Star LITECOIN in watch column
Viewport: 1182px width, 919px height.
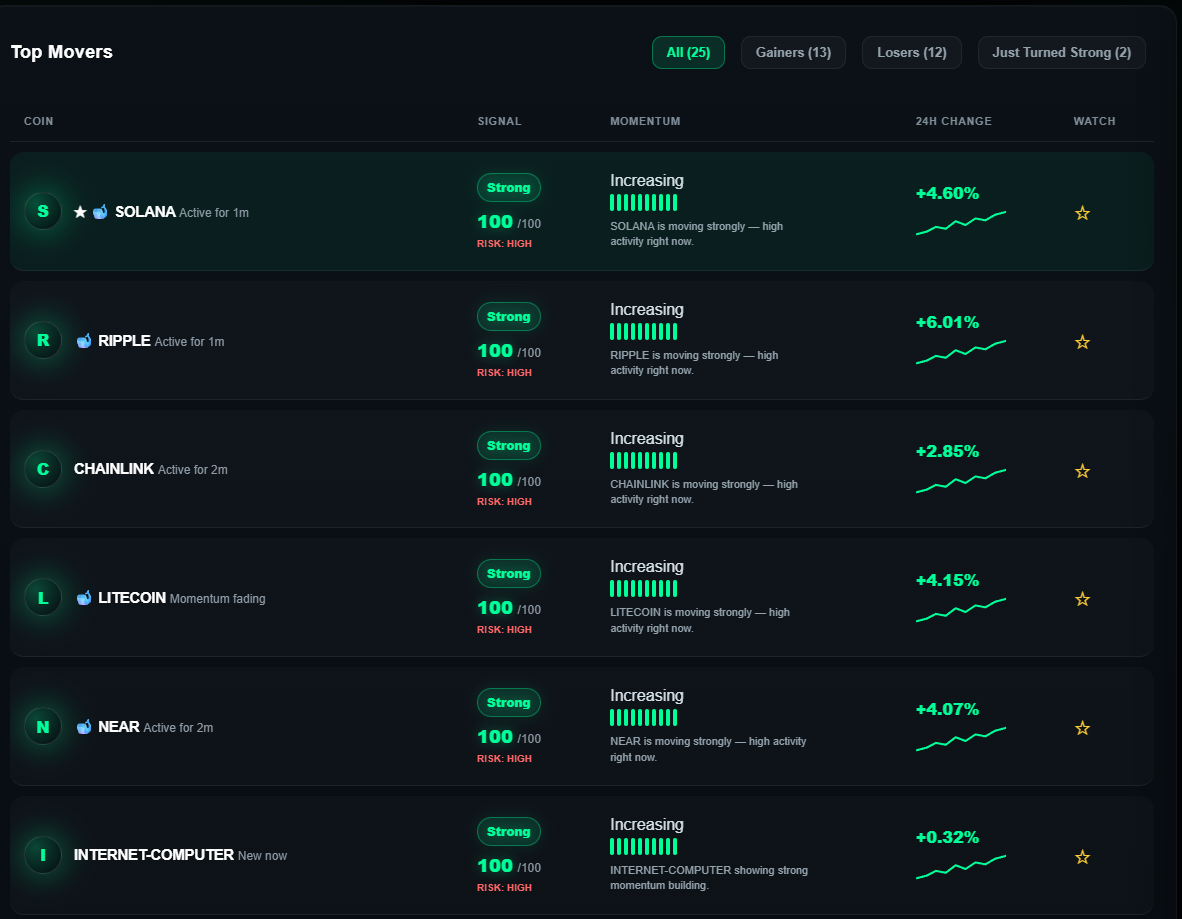pos(1082,599)
